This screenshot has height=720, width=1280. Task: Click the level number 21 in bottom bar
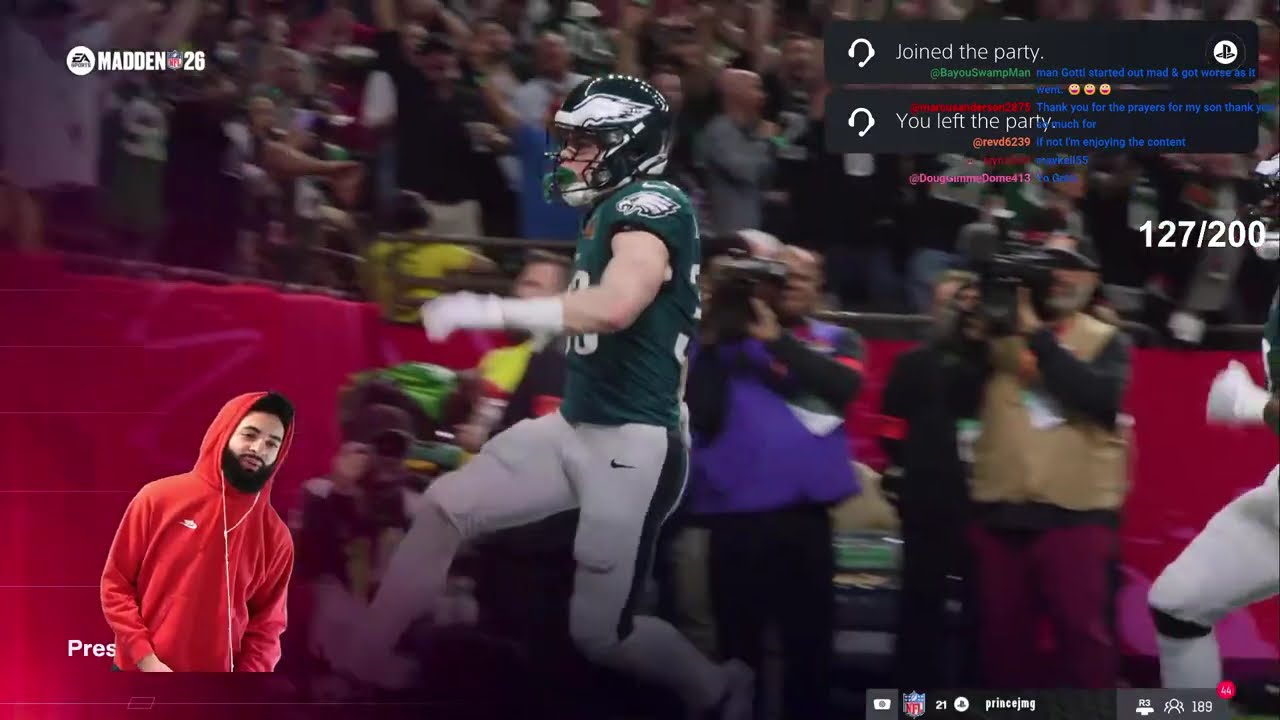tap(941, 705)
